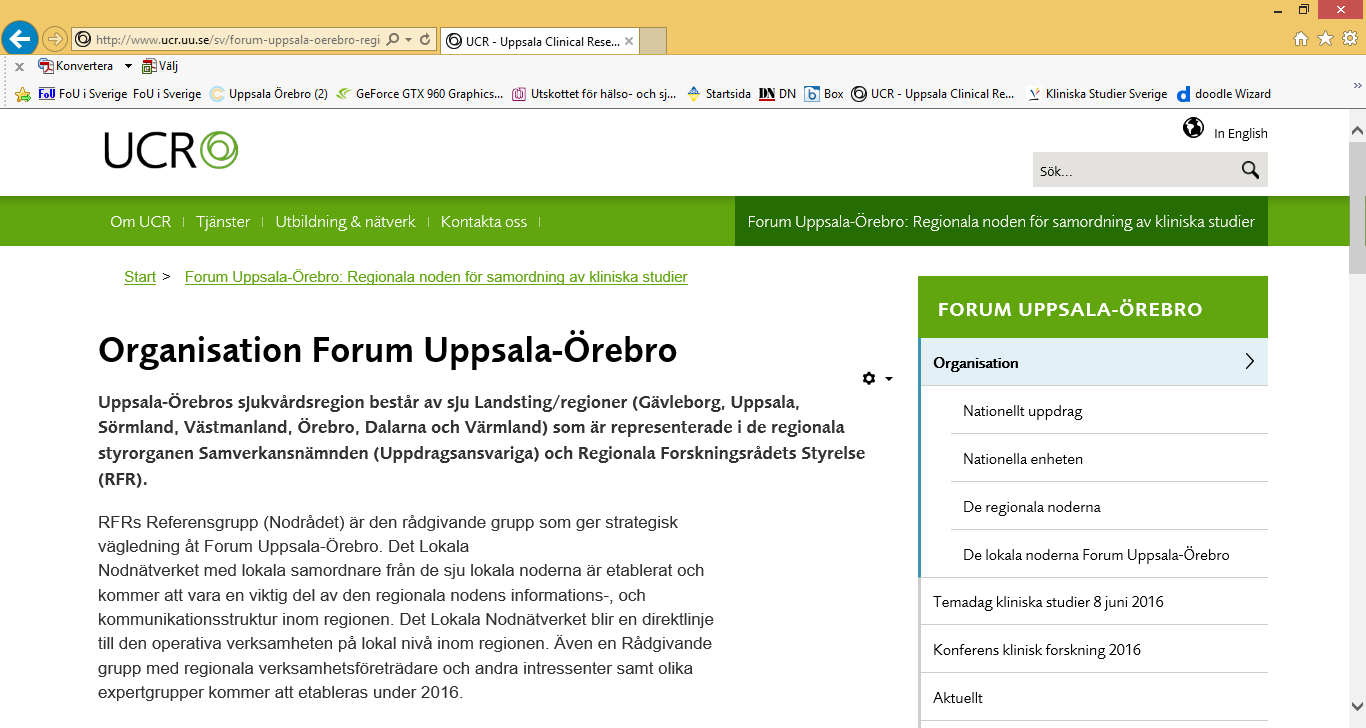Open Uppsala Örebro (2) bookmark
Screen dimensions: 1366x728
269,94
